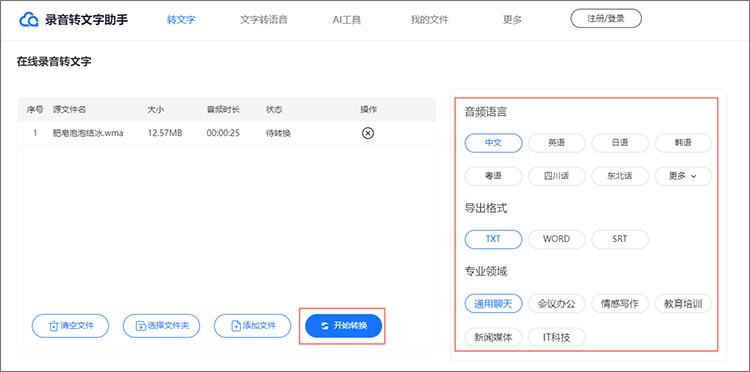Click the 音频语言 section label

pos(485,112)
